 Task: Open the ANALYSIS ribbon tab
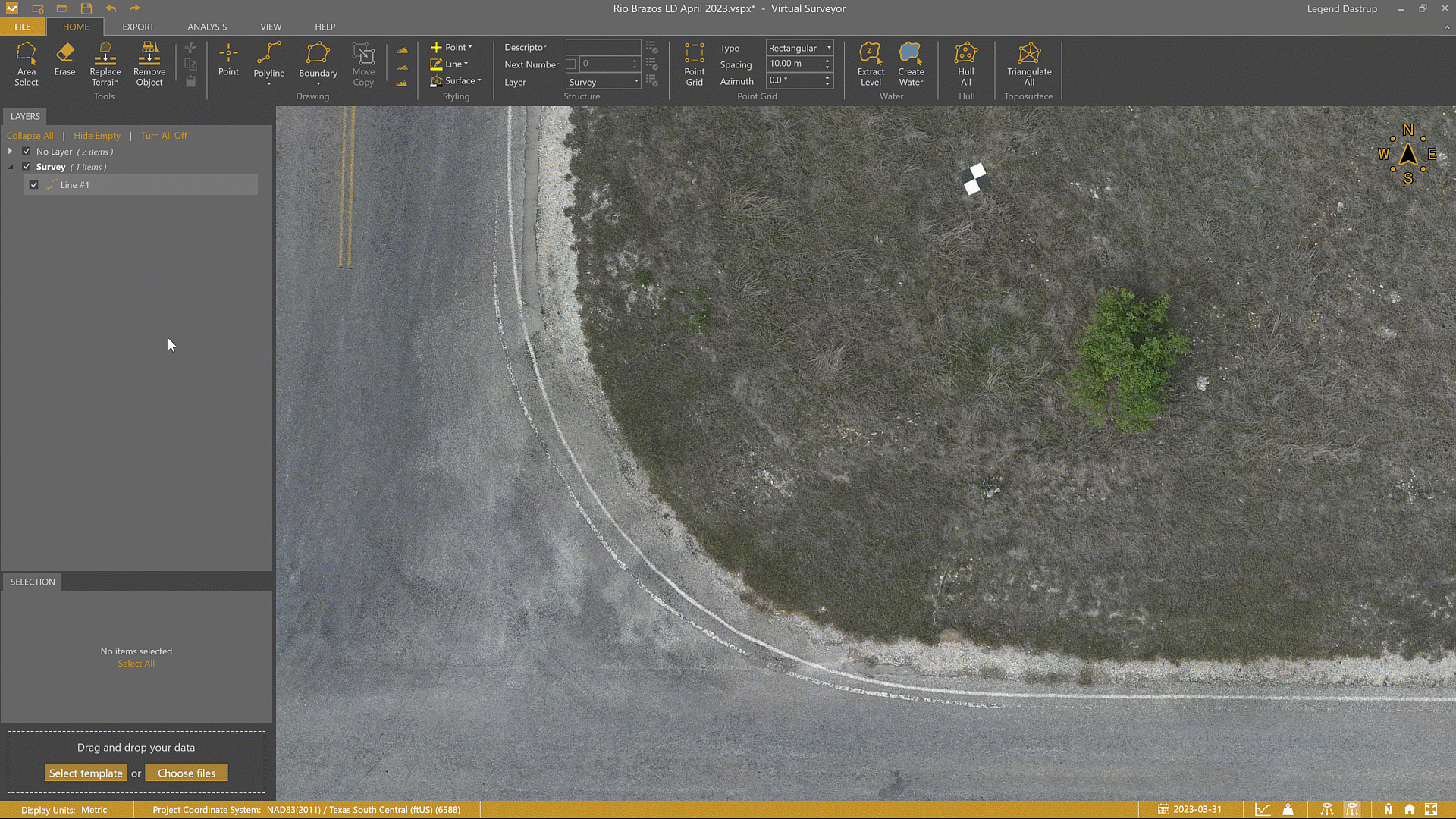(207, 27)
